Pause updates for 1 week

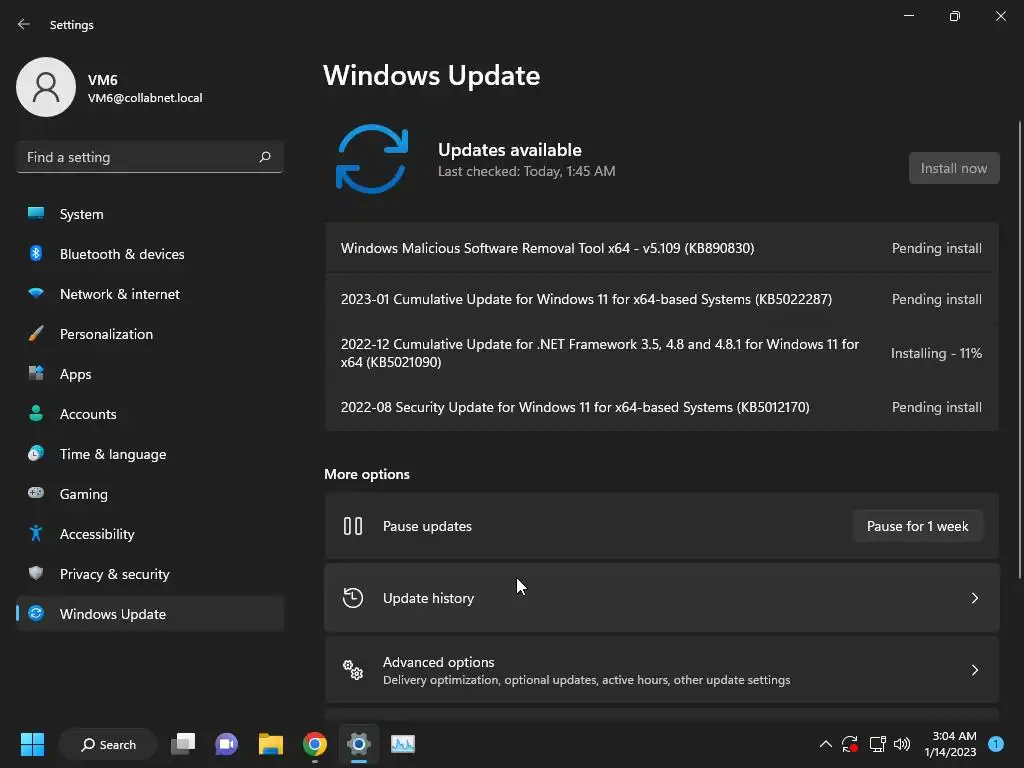pyautogui.click(x=918, y=526)
